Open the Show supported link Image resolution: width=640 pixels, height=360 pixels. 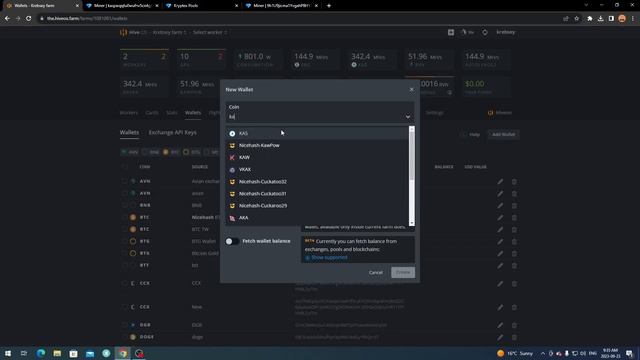(x=327, y=258)
